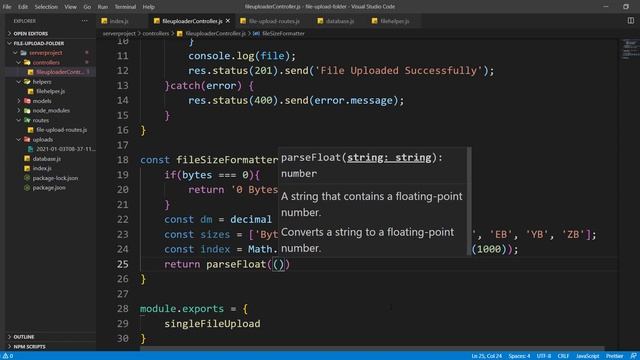The height and width of the screenshot is (360, 640).
Task: Collapse the helpers folder
Action: pos(19,82)
